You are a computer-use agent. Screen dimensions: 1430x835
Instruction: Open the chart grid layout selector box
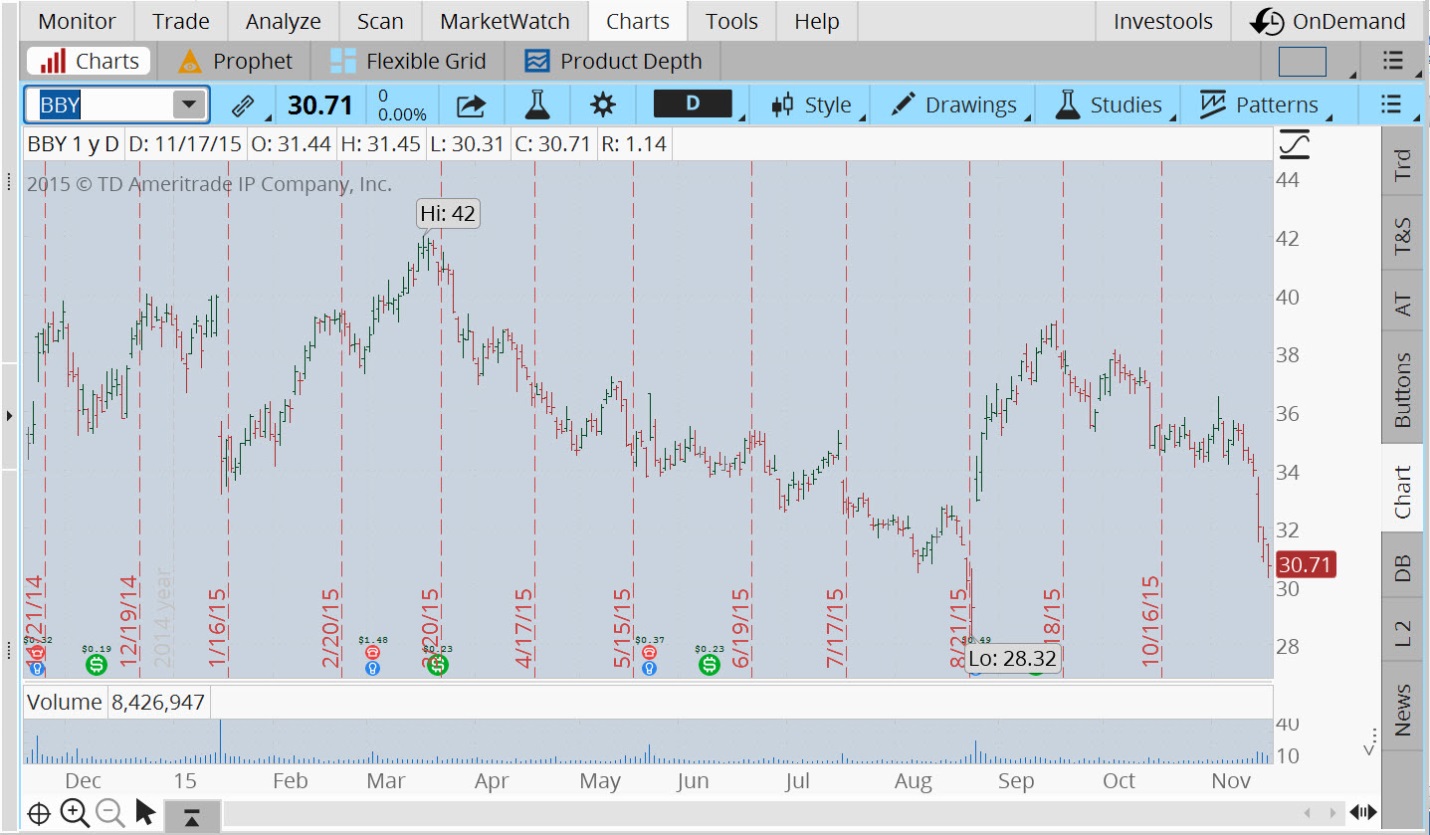pos(1302,62)
